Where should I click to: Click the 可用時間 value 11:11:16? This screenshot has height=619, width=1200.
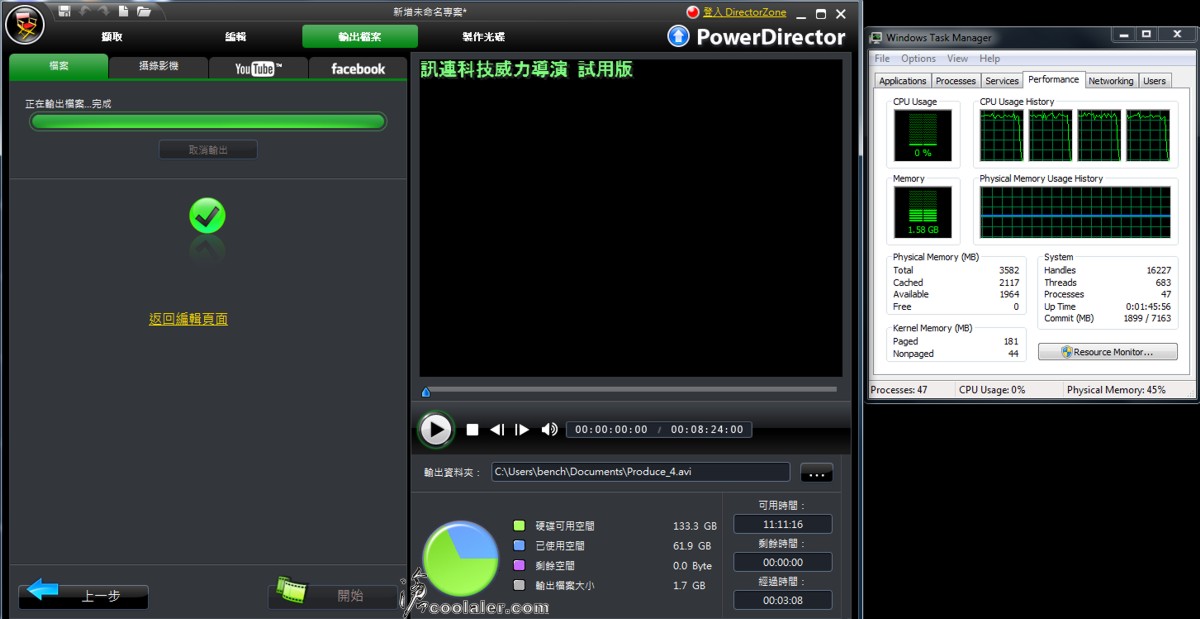[x=783, y=524]
